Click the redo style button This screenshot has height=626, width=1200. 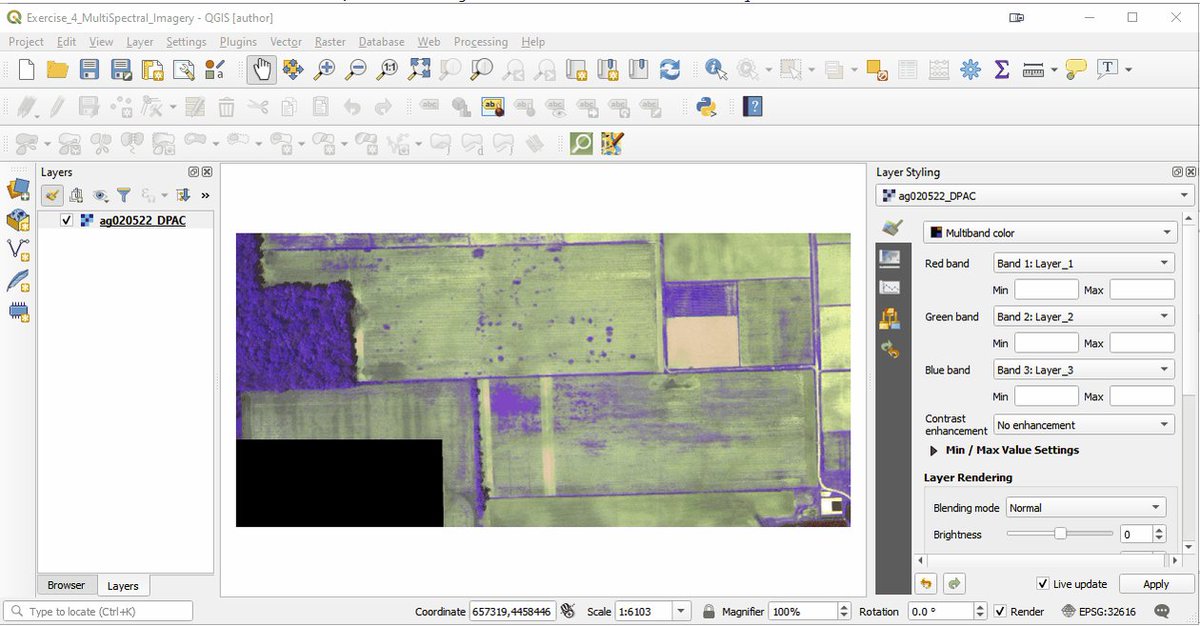(x=954, y=584)
